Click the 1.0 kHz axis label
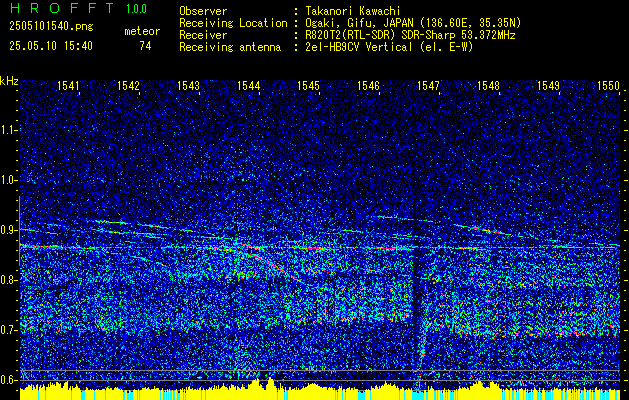 click(x=8, y=181)
